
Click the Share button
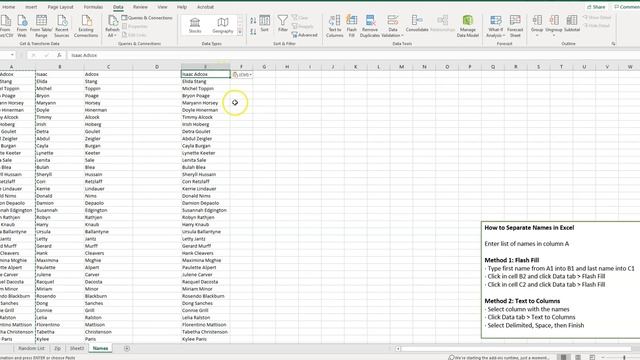pyautogui.click(x=596, y=7)
